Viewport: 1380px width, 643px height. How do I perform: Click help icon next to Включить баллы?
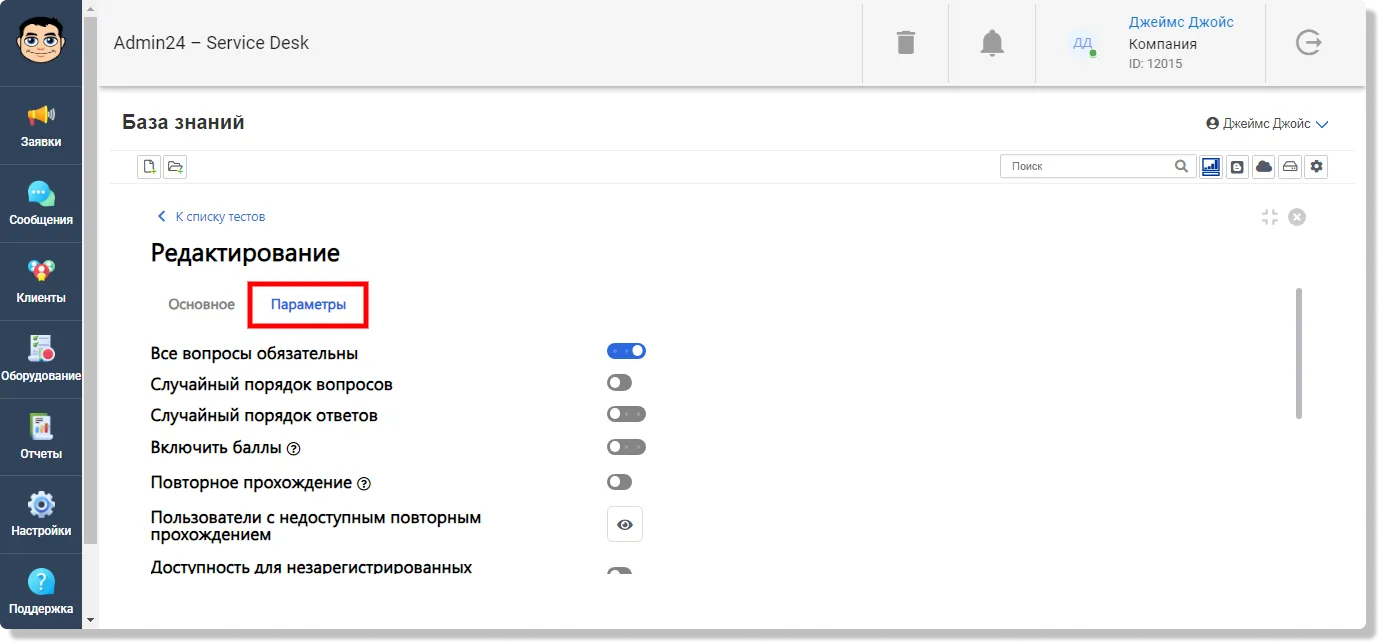[294, 449]
